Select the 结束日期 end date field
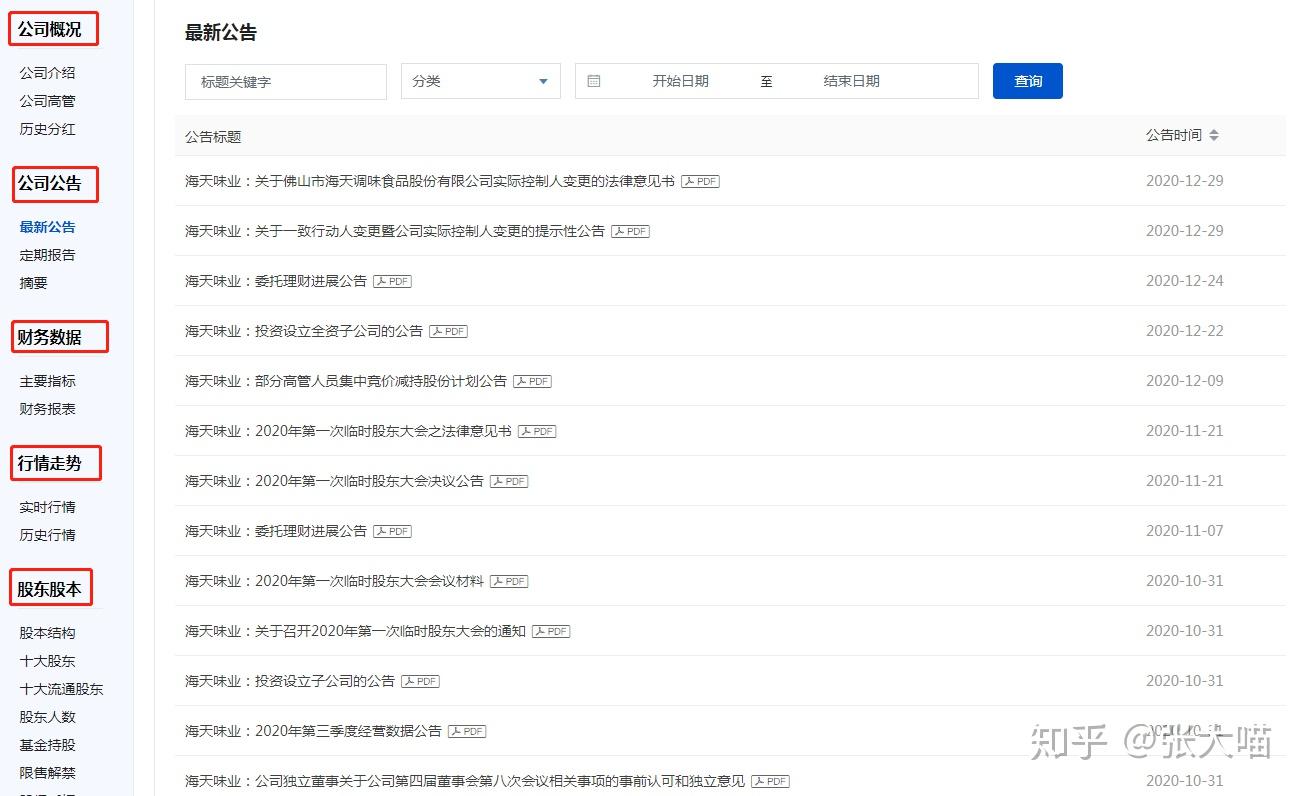Image resolution: width=1305 pixels, height=796 pixels. tap(852, 81)
